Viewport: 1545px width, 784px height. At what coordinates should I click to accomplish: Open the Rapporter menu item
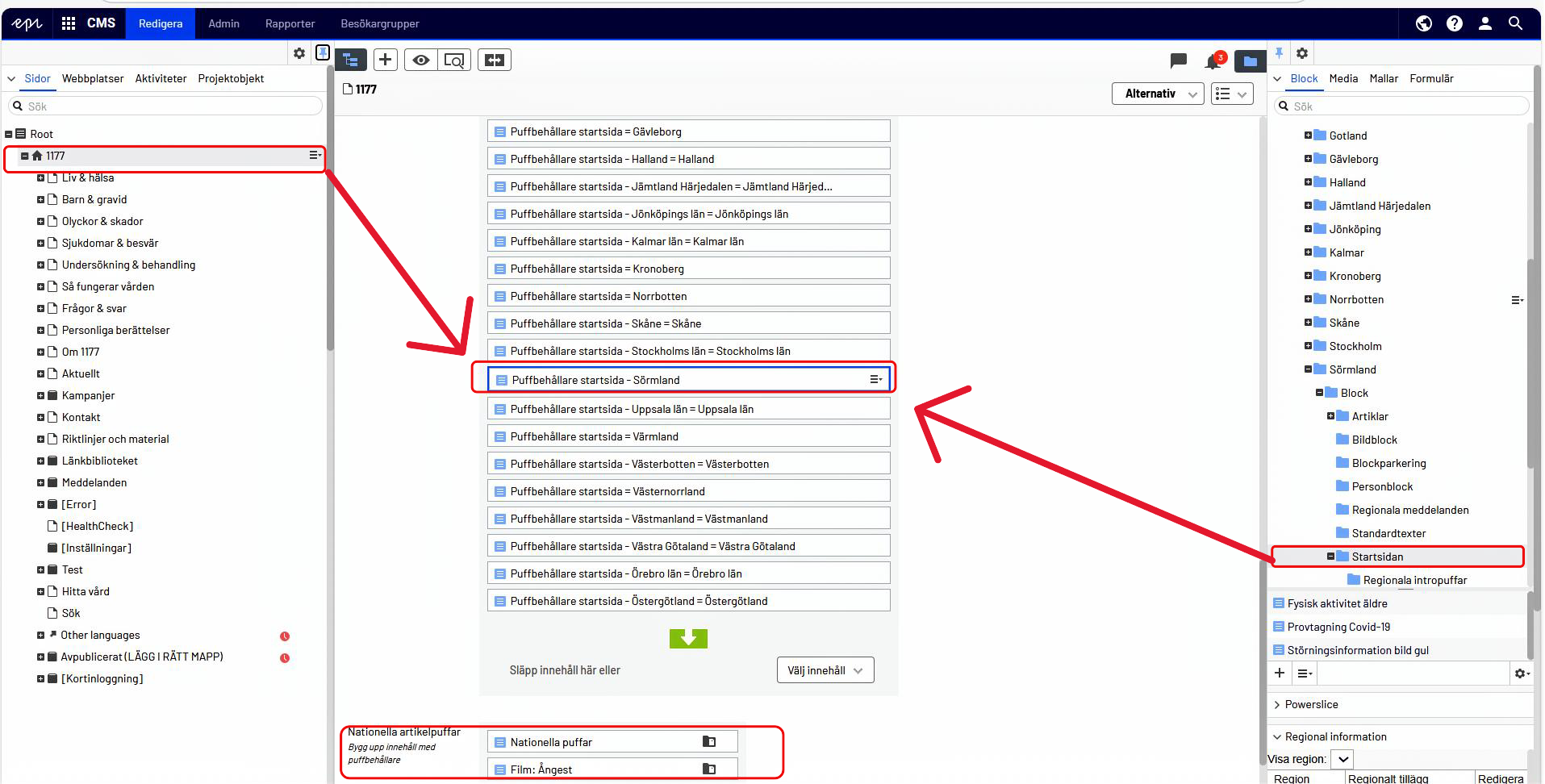pos(290,23)
